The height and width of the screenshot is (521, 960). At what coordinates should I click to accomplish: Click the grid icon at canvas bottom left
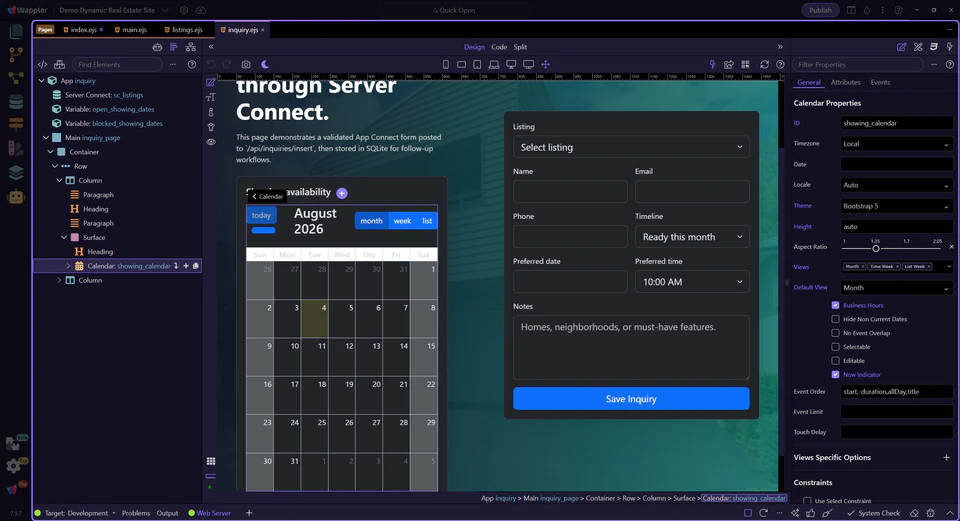tap(211, 461)
